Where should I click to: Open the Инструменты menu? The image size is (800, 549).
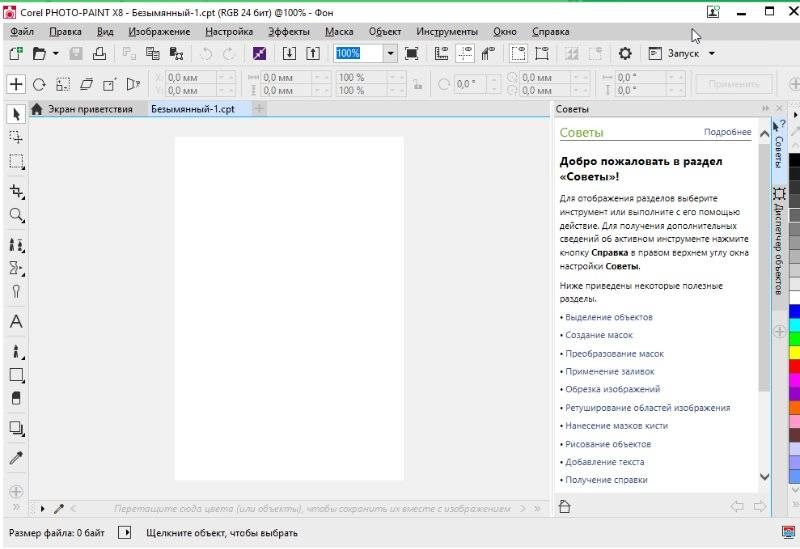click(447, 32)
